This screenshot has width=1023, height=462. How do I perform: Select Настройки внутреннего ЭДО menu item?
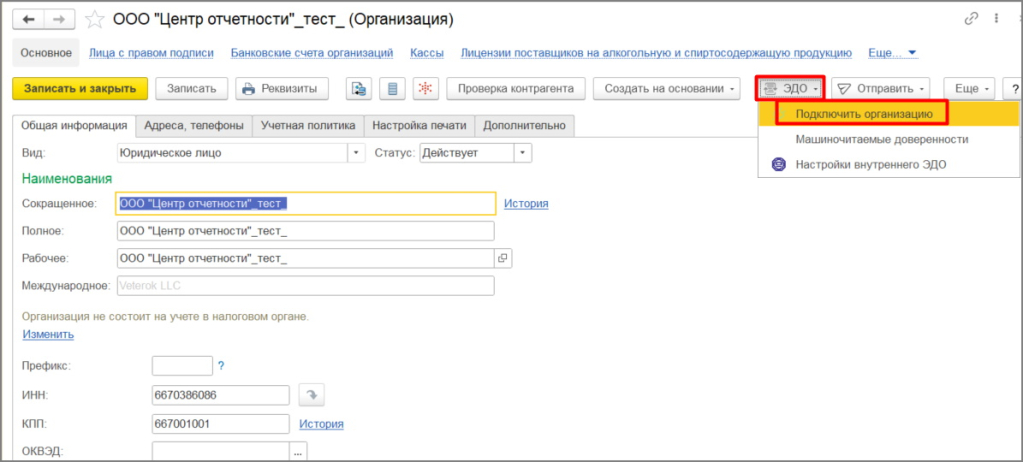870,164
